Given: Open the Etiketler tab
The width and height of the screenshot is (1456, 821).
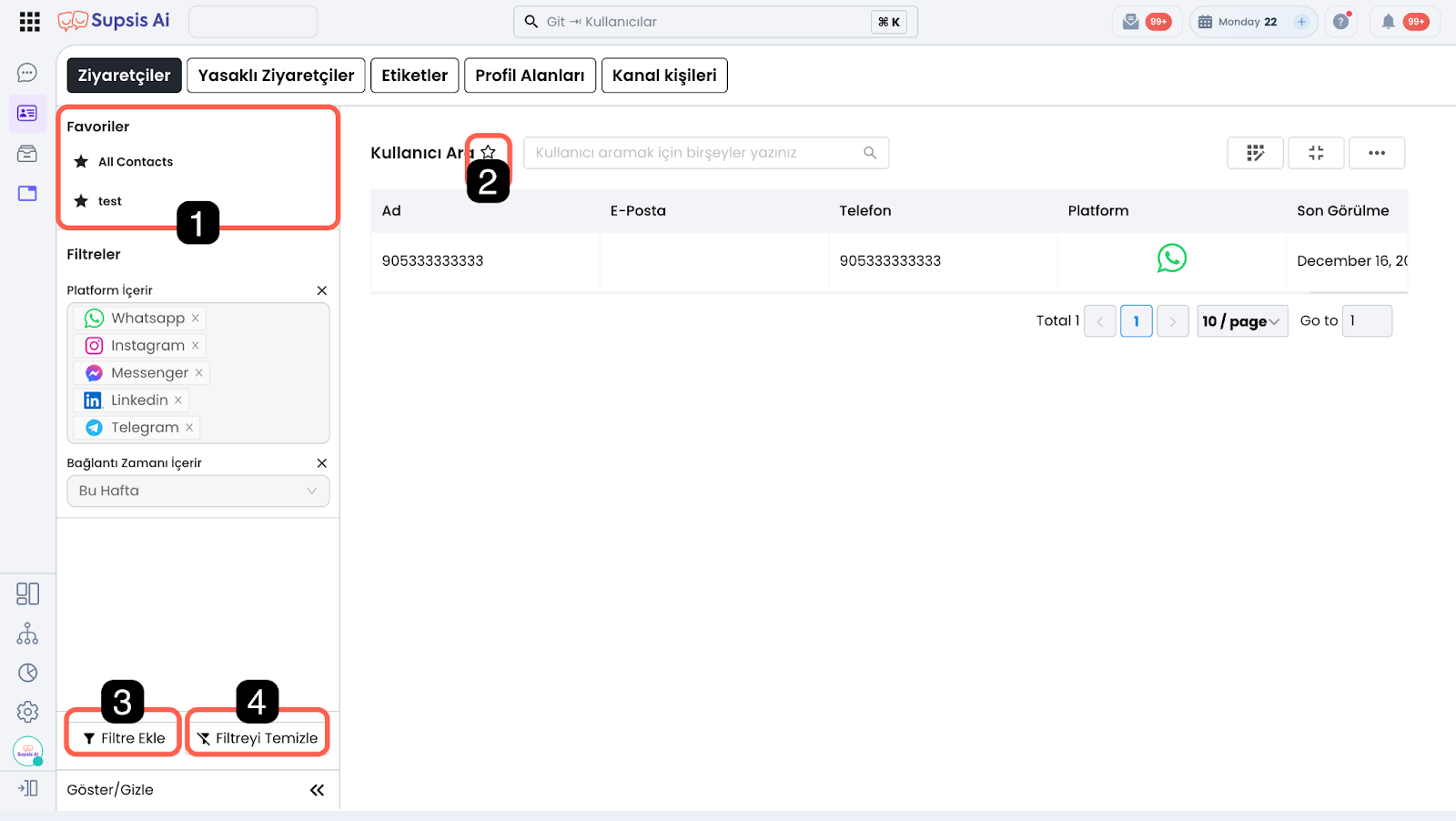Looking at the screenshot, I should point(414,76).
